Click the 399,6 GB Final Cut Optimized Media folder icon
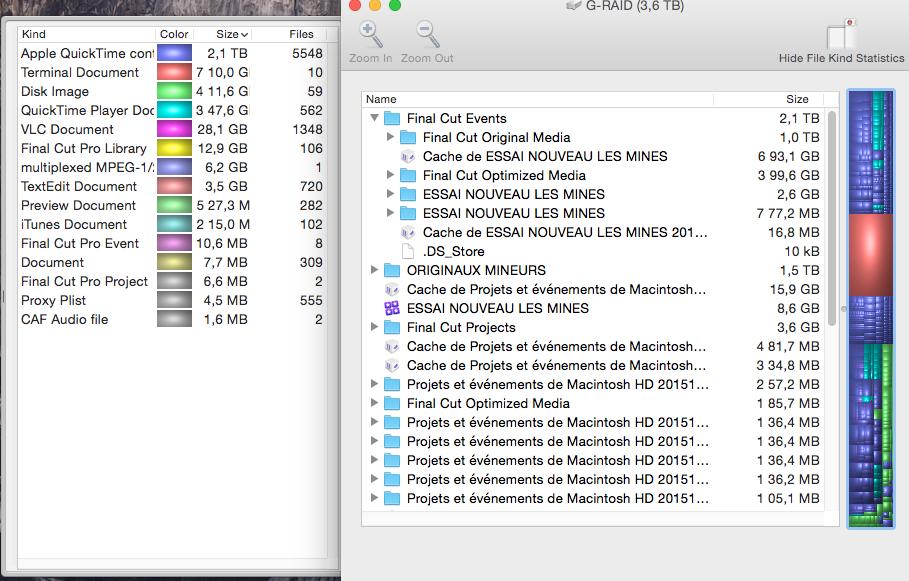 click(409, 176)
